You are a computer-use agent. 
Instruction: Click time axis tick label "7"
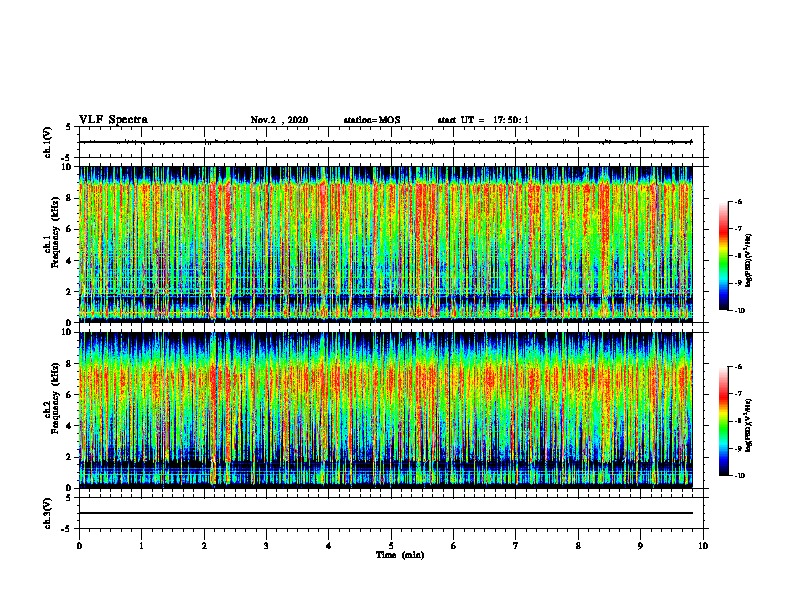click(516, 546)
